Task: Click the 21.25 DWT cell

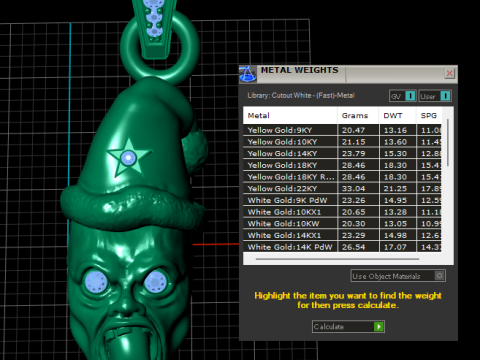Action: pyautogui.click(x=397, y=188)
